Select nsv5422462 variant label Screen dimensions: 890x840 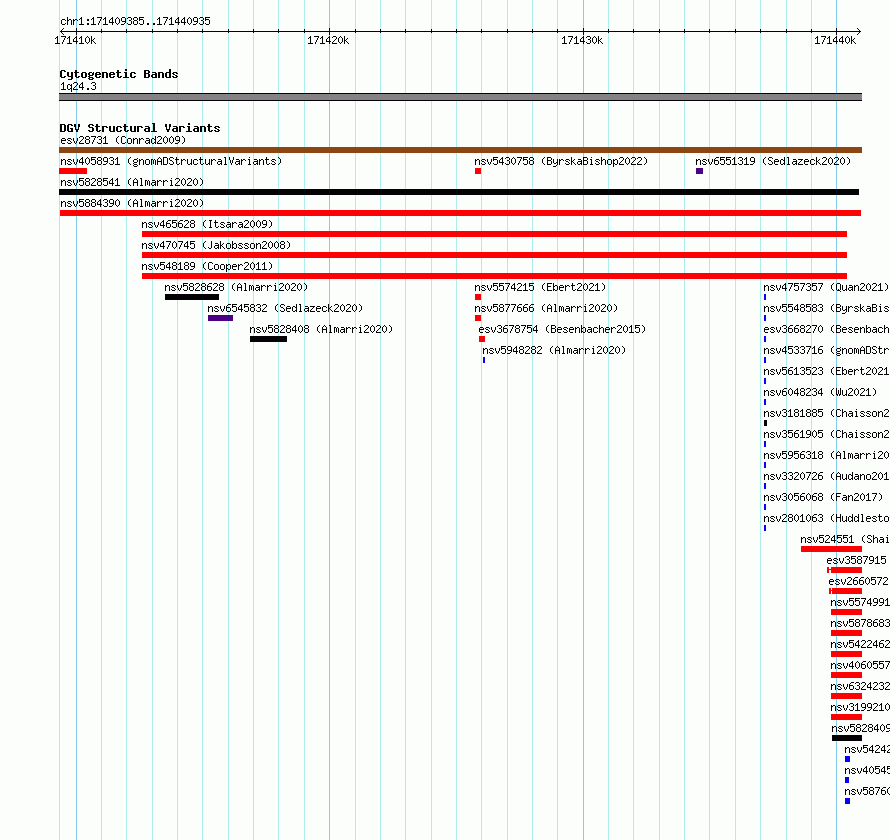pos(860,644)
